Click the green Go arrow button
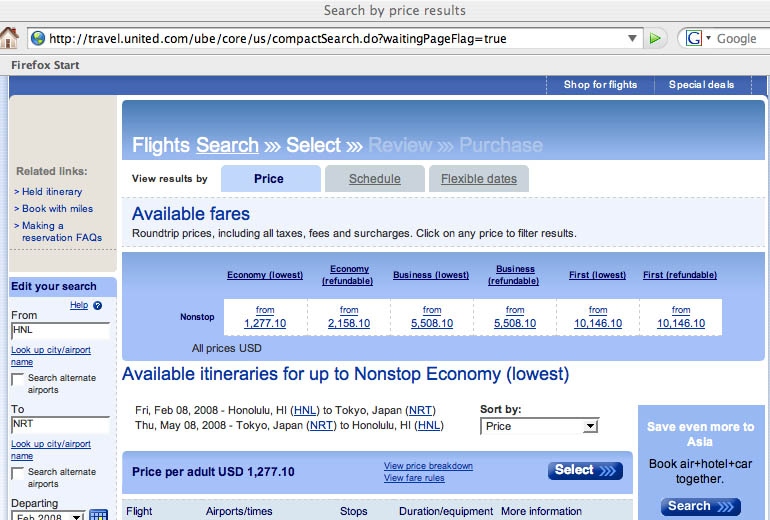Screen dimensions: 770x520 pos(655,38)
